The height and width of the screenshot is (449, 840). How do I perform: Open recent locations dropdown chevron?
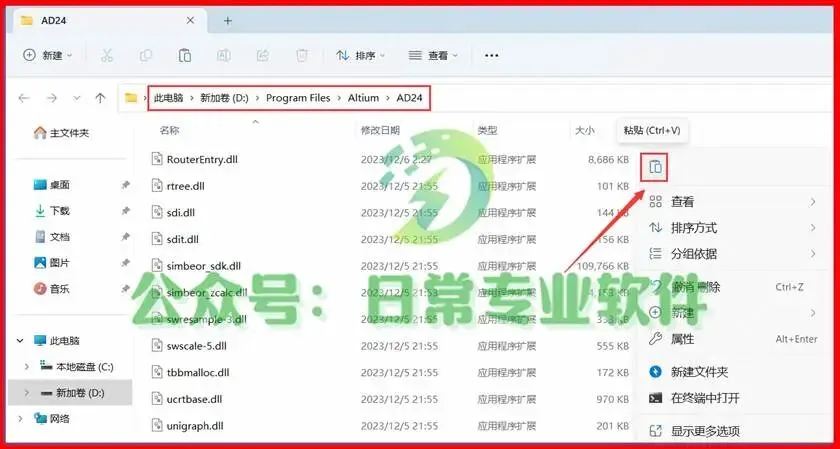77,98
